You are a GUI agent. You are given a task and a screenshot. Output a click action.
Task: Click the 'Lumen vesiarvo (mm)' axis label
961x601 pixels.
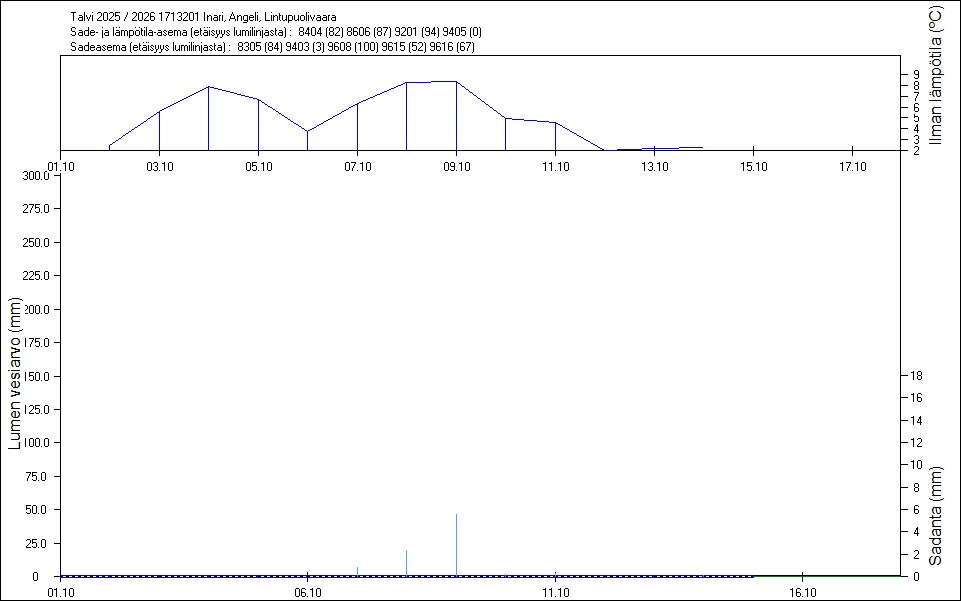[x=15, y=372]
